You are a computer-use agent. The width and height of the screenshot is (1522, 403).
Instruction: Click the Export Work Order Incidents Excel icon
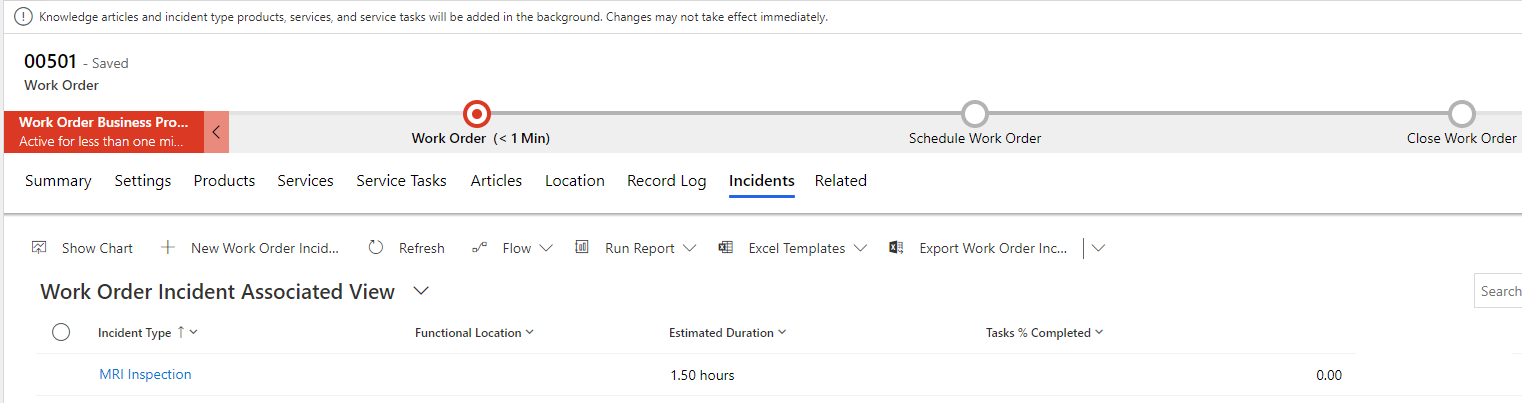click(897, 248)
